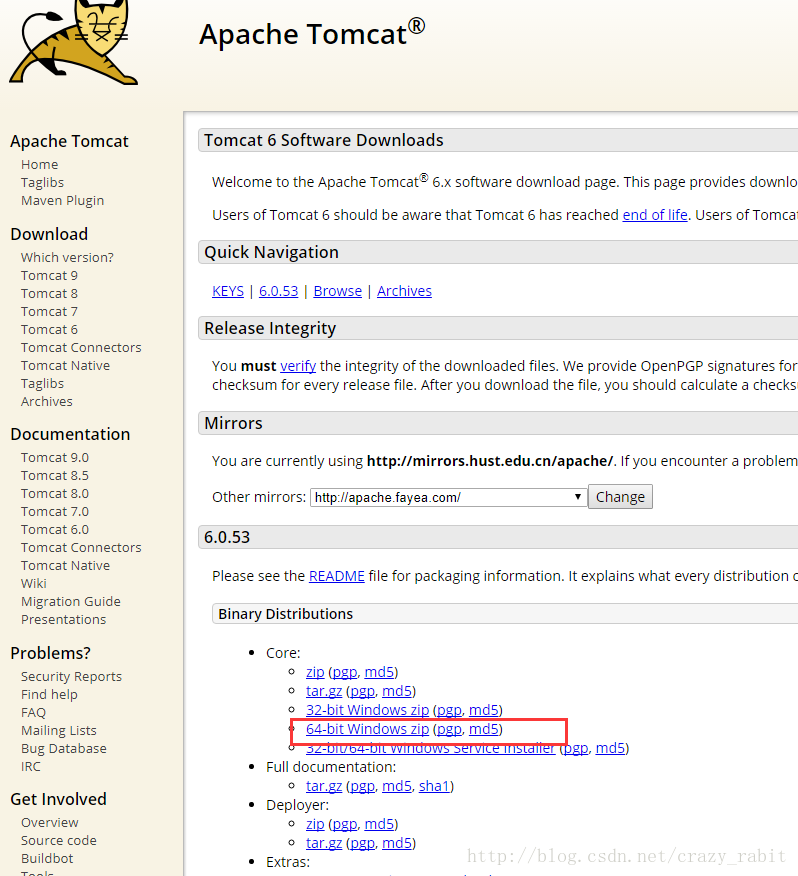Open the Browse link
This screenshot has height=876, width=798.
coord(338,291)
